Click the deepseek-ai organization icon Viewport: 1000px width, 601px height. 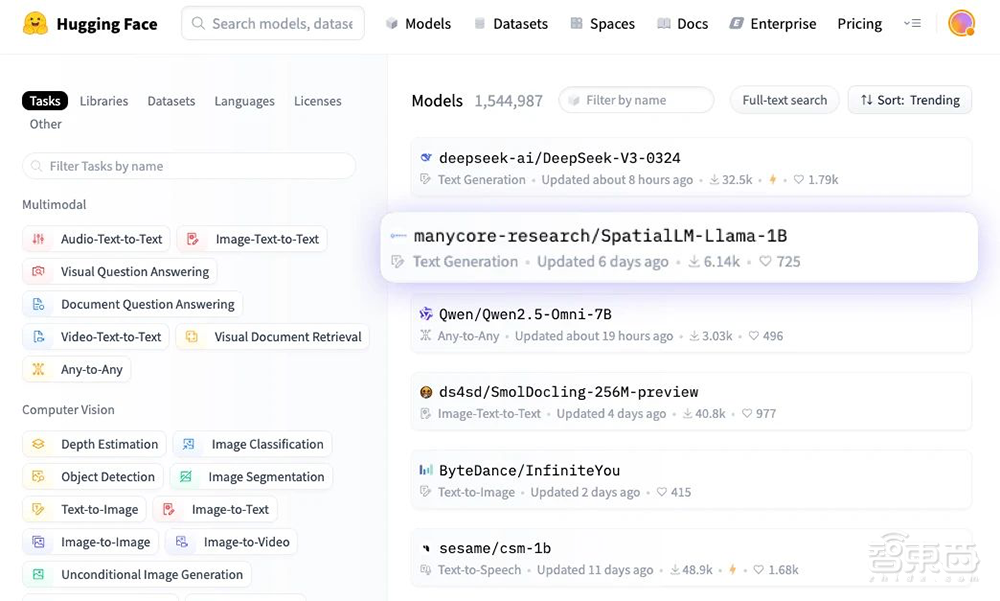[426, 158]
